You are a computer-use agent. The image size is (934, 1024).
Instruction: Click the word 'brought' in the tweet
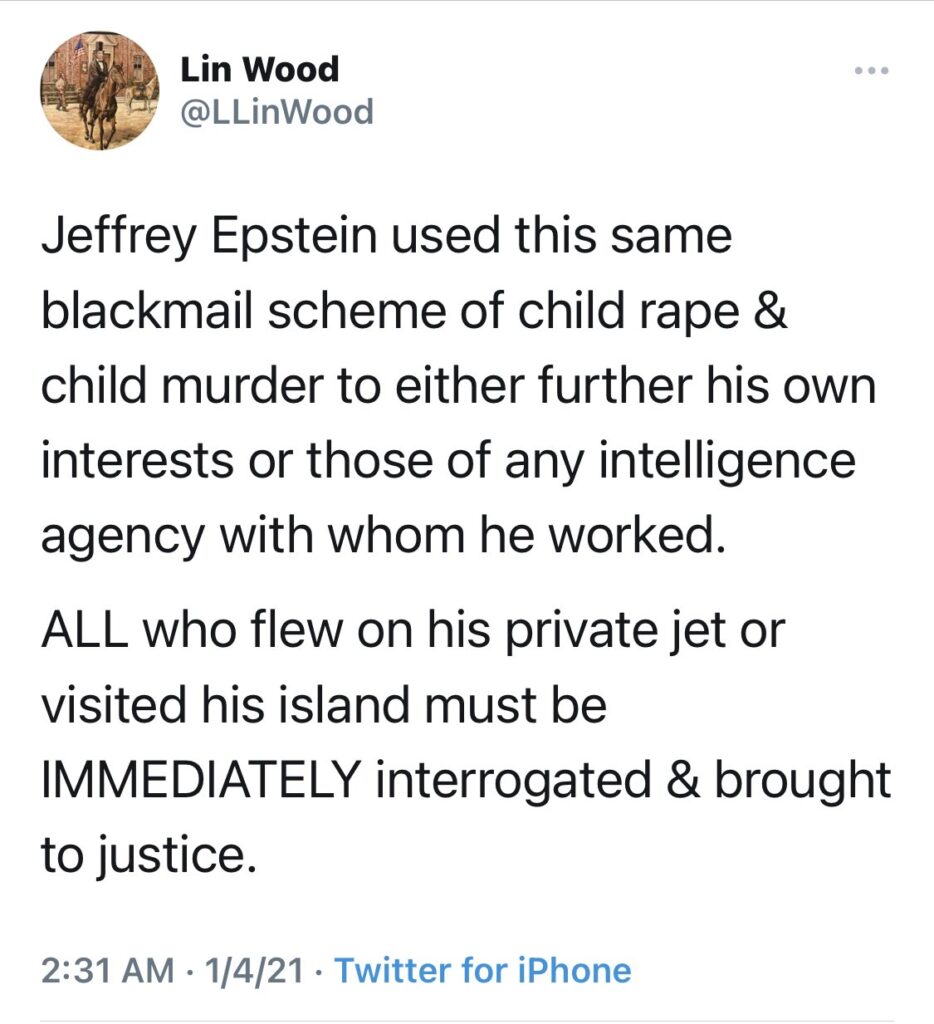pos(803,782)
